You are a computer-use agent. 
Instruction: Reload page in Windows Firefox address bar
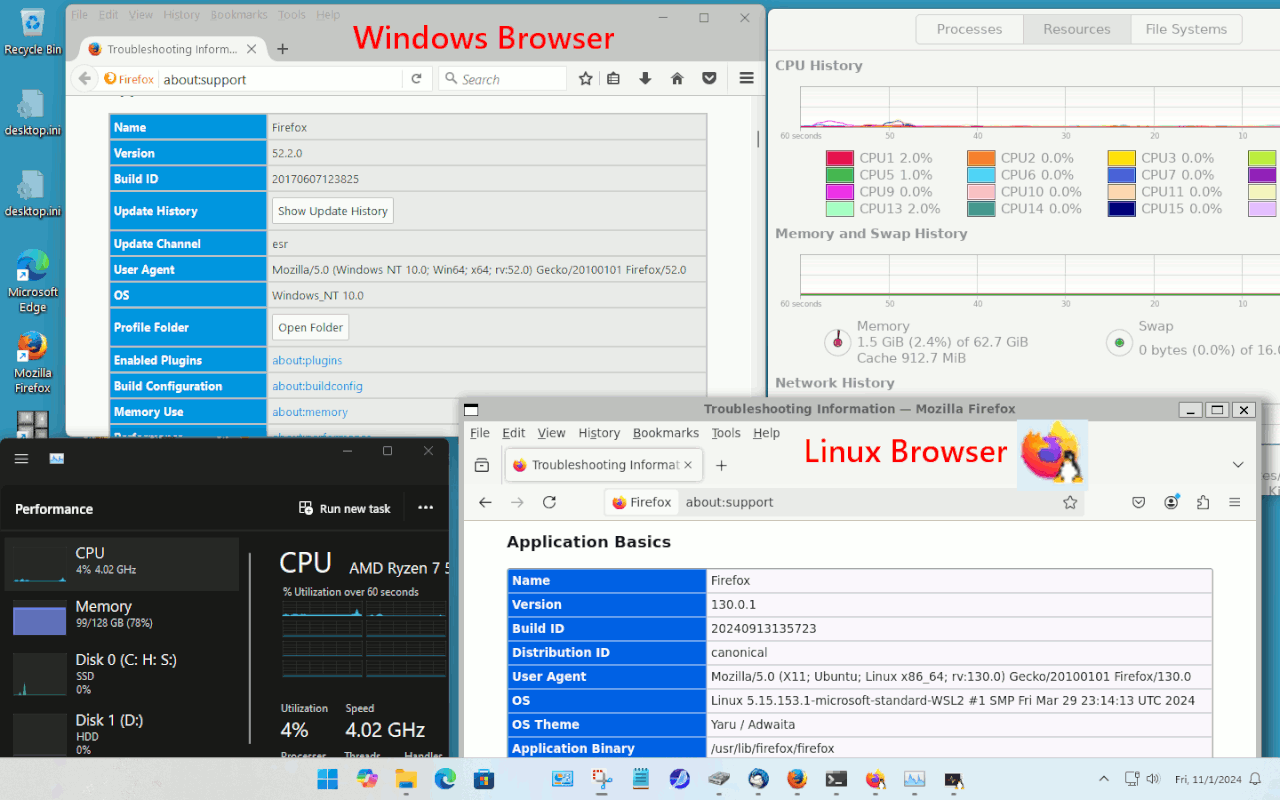417,79
